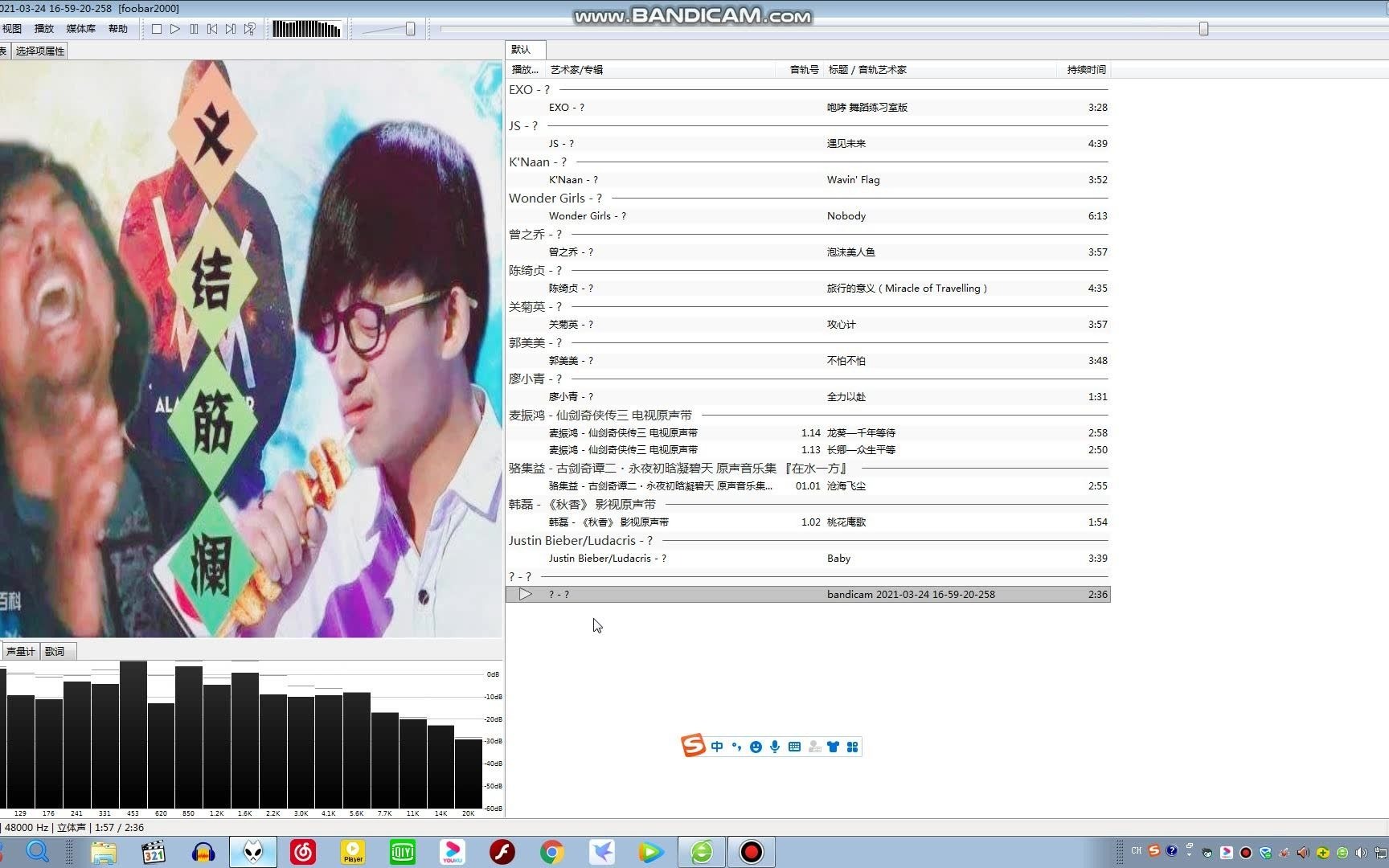Click the Sogou voice input microphone

[x=775, y=747]
